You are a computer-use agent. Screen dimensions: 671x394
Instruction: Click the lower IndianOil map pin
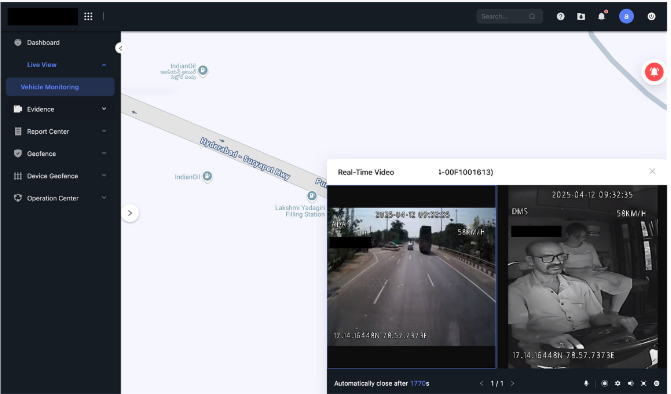(207, 176)
